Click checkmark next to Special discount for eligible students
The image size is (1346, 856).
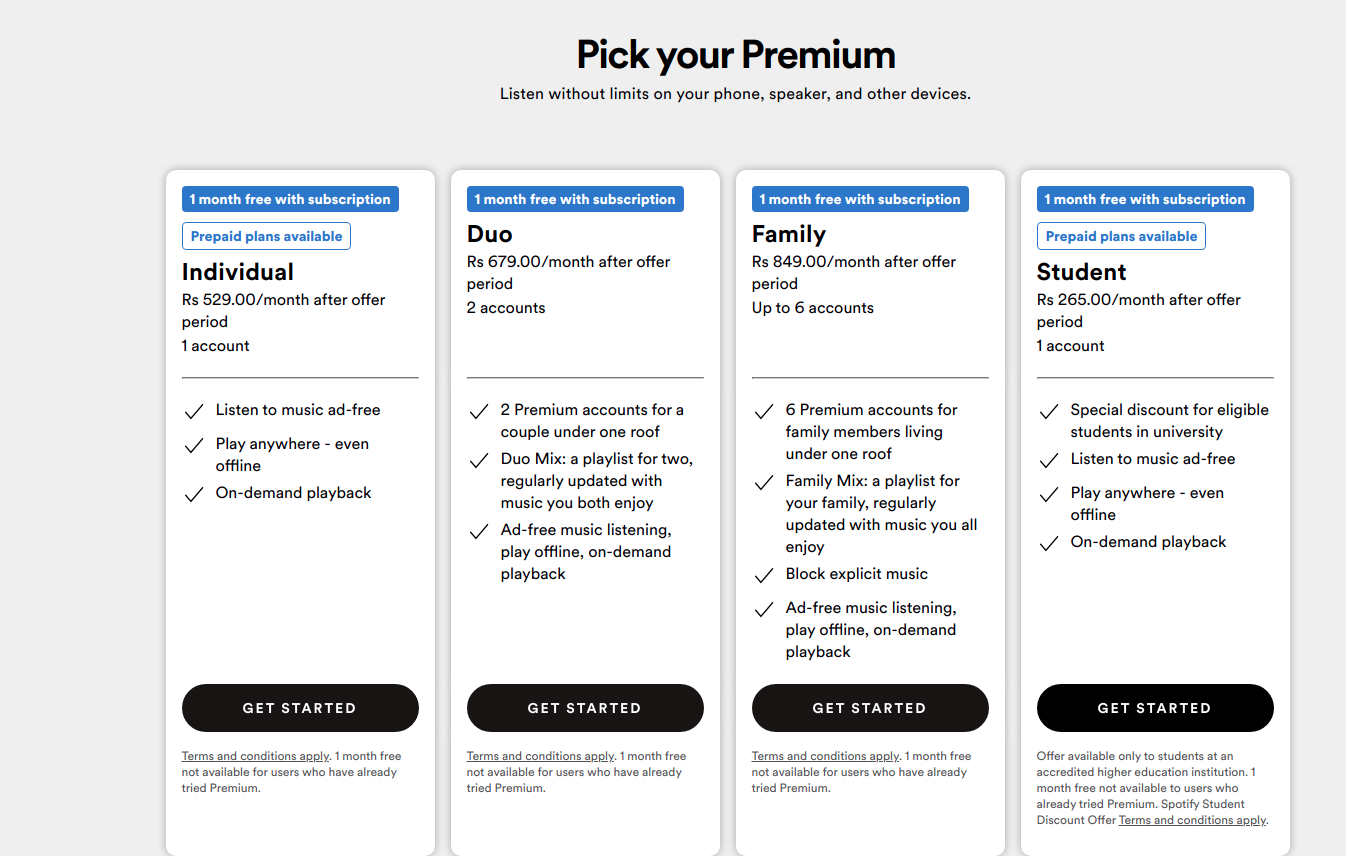[1049, 411]
